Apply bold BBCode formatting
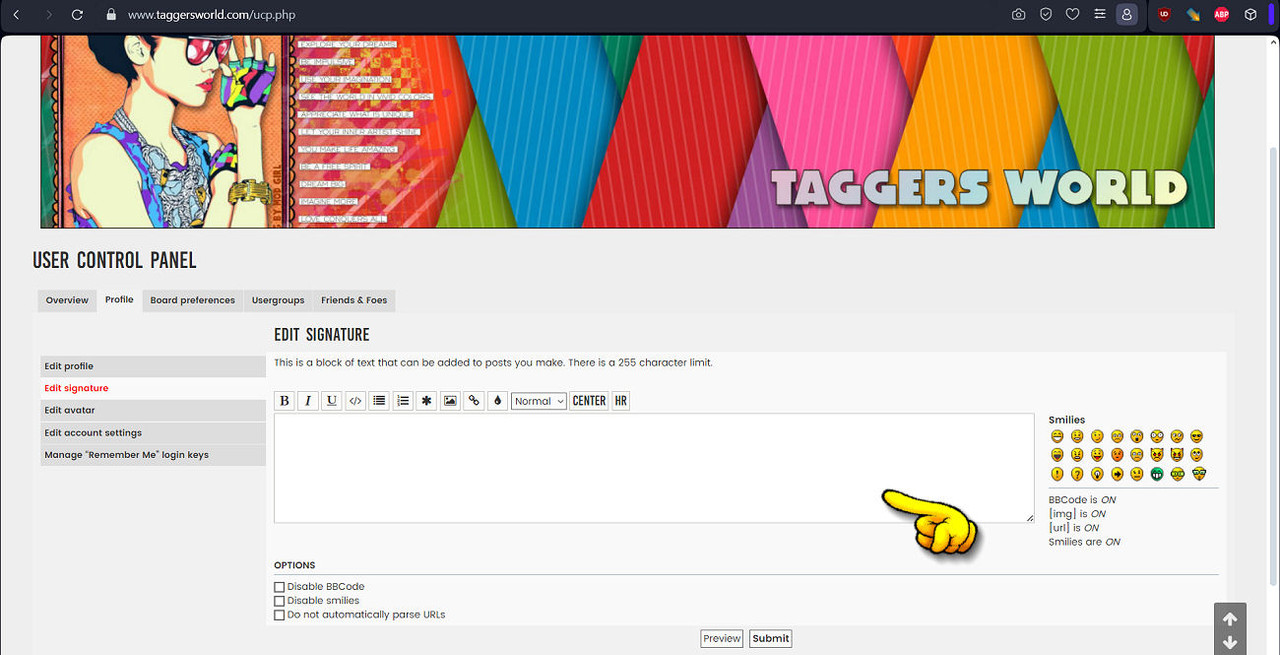The image size is (1280, 655). click(284, 401)
